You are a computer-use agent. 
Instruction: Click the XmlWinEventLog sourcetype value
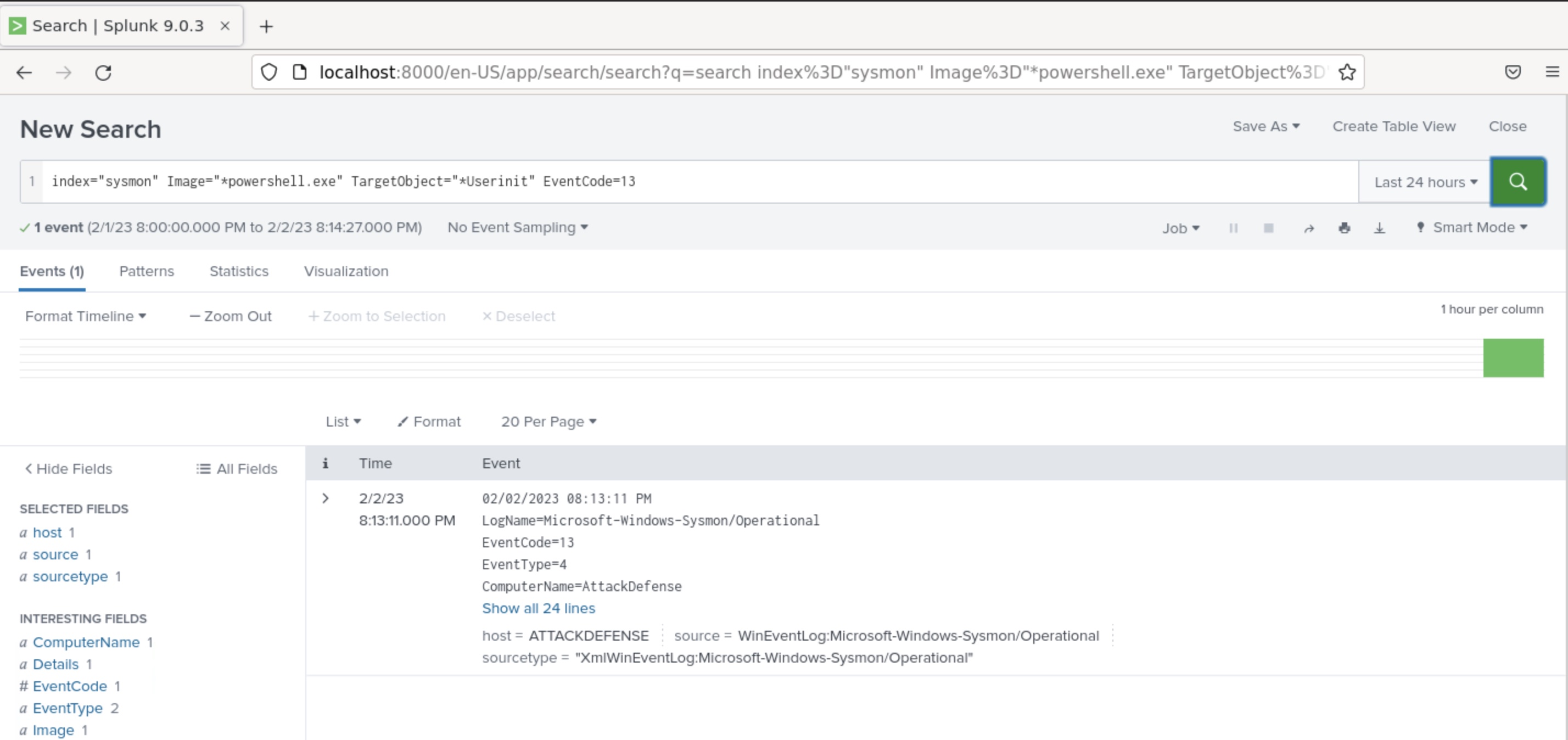(x=774, y=658)
